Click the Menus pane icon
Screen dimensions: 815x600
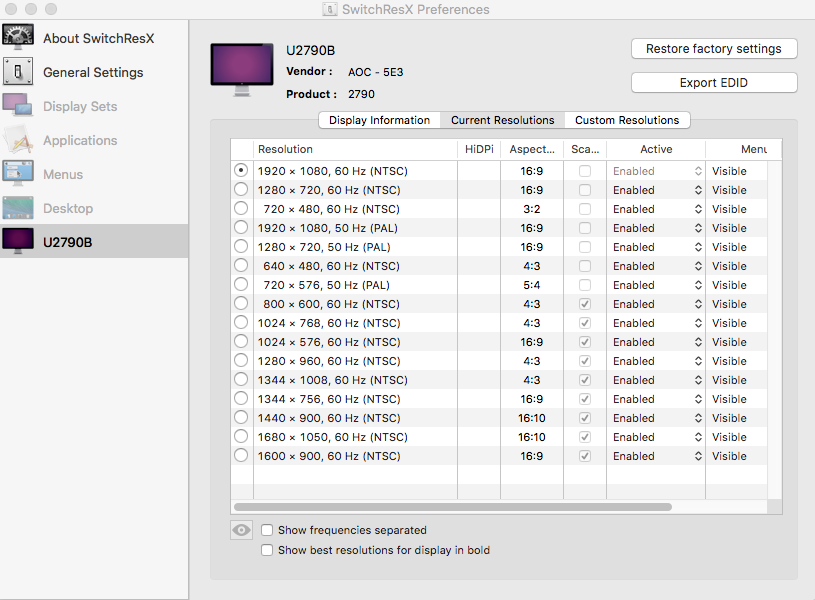tap(18, 174)
